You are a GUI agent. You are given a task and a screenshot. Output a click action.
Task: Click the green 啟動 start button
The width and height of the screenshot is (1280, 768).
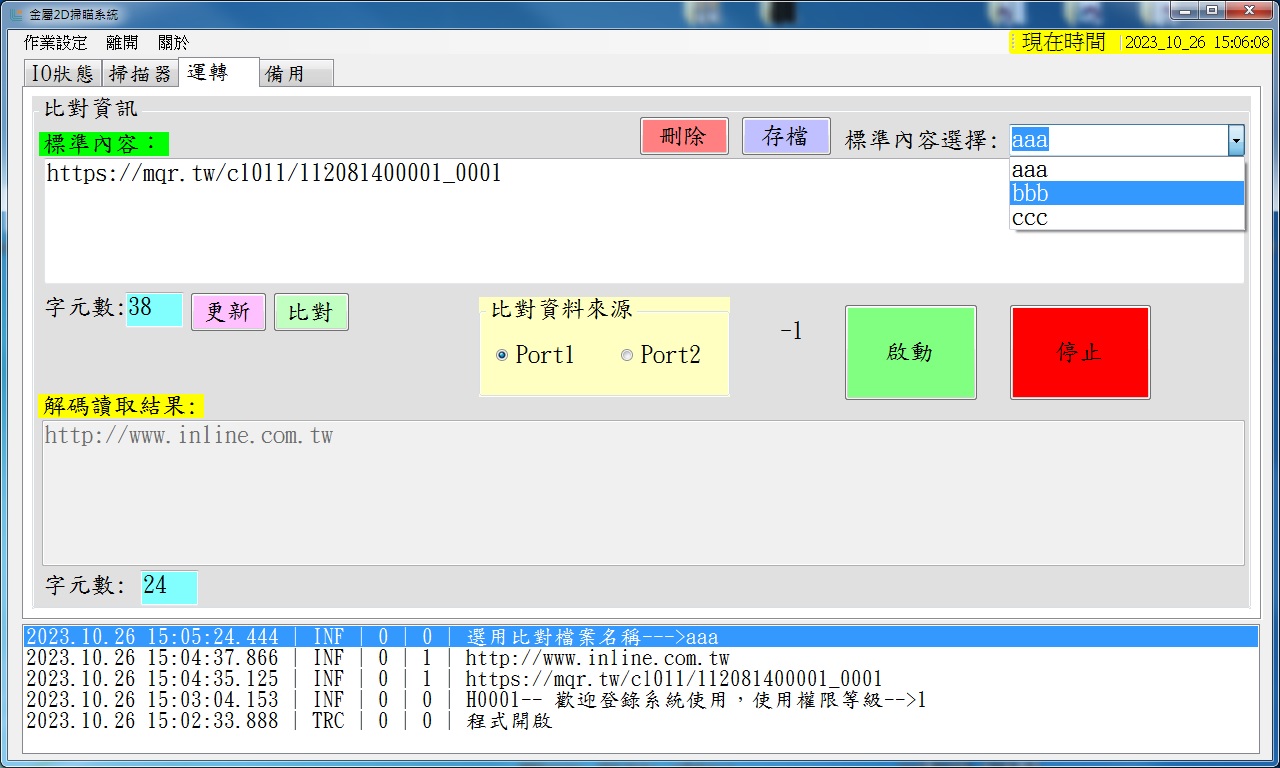coord(910,352)
